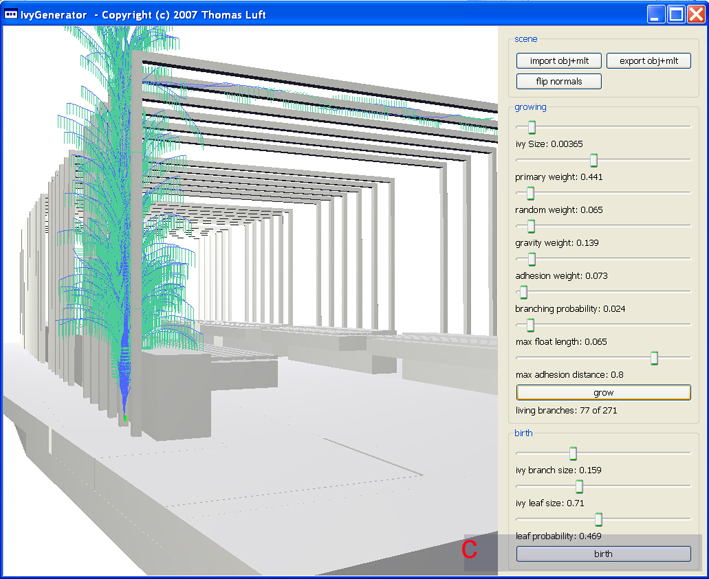Select the max adhesion distance slider handle
Screen dimensions: 709x579
coord(655,358)
